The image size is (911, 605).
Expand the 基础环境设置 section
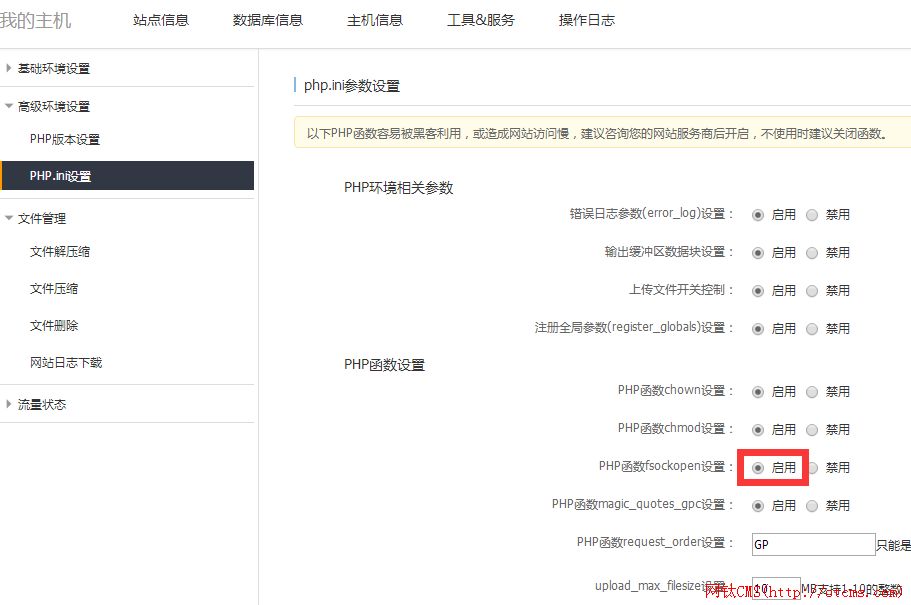tap(52, 68)
